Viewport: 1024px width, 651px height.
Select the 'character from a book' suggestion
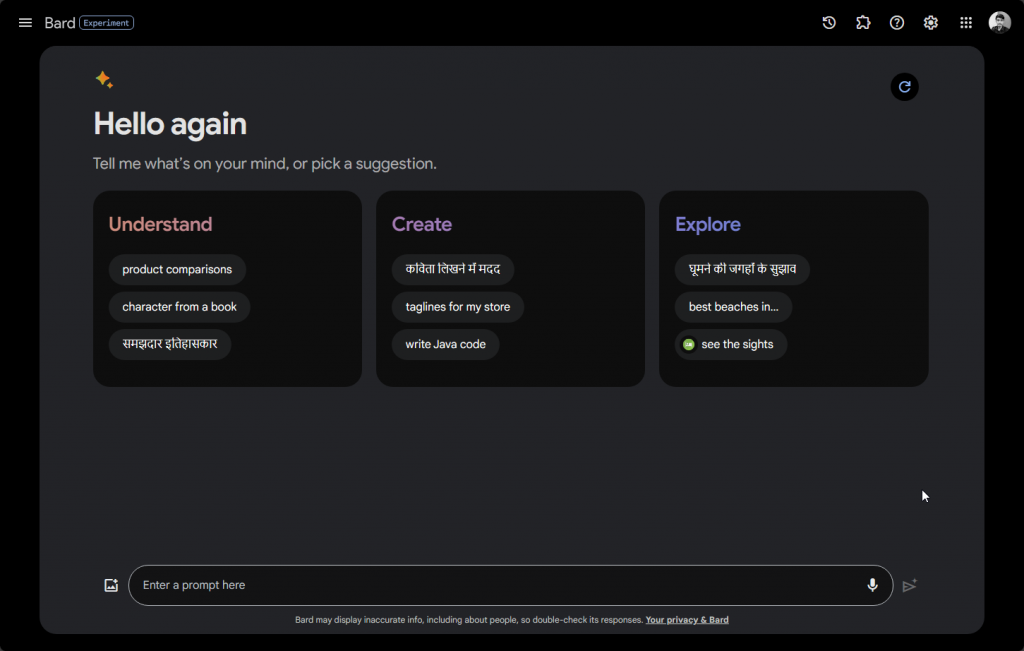coord(179,307)
